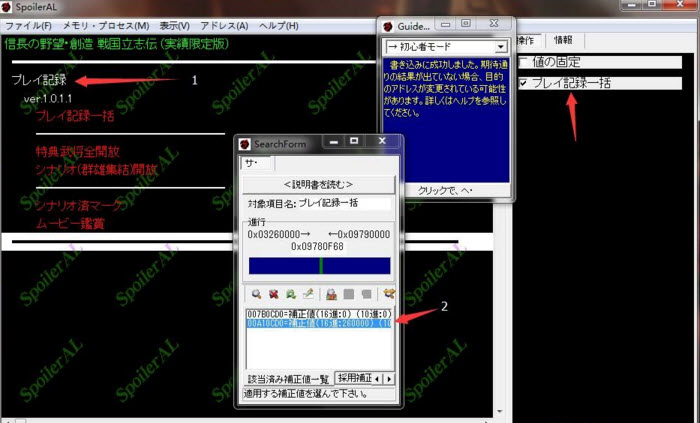Open the 初心者モード dropdown in Guide window

click(501, 46)
